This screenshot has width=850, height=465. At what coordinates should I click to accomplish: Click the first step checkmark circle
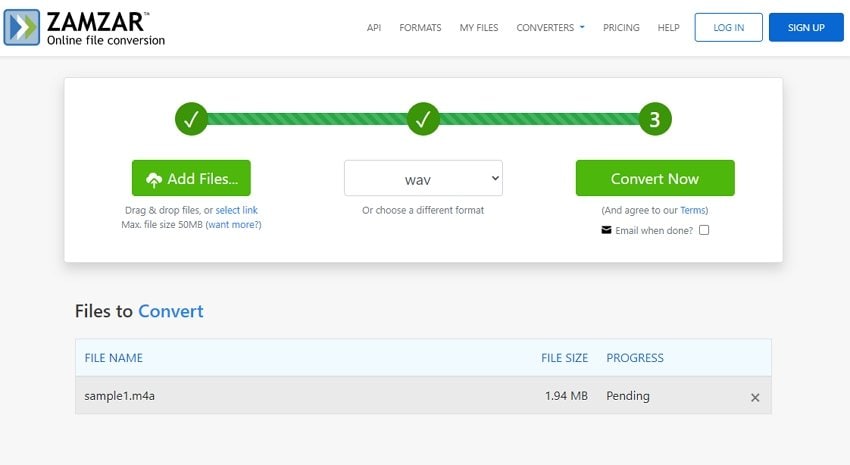click(x=191, y=119)
